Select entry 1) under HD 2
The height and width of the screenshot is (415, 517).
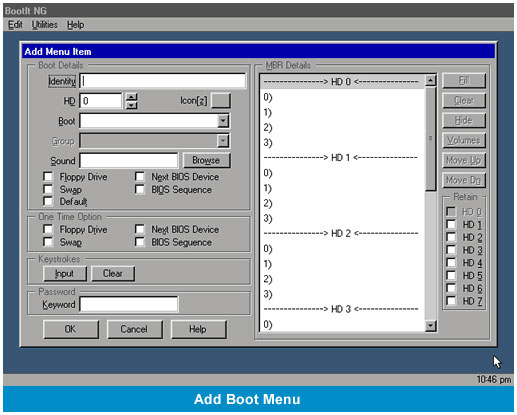pyautogui.click(x=342, y=264)
